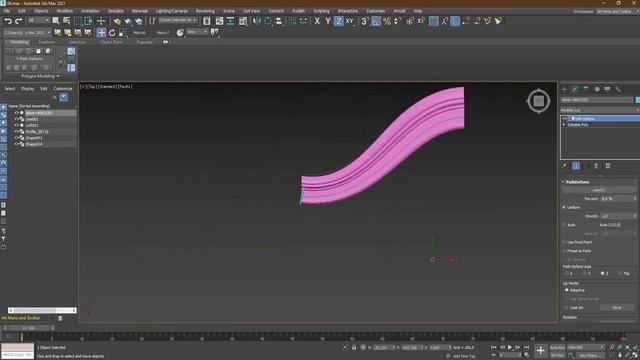The height and width of the screenshot is (360, 640).
Task: Toggle the Flip checkbox
Action: click(x=620, y=273)
